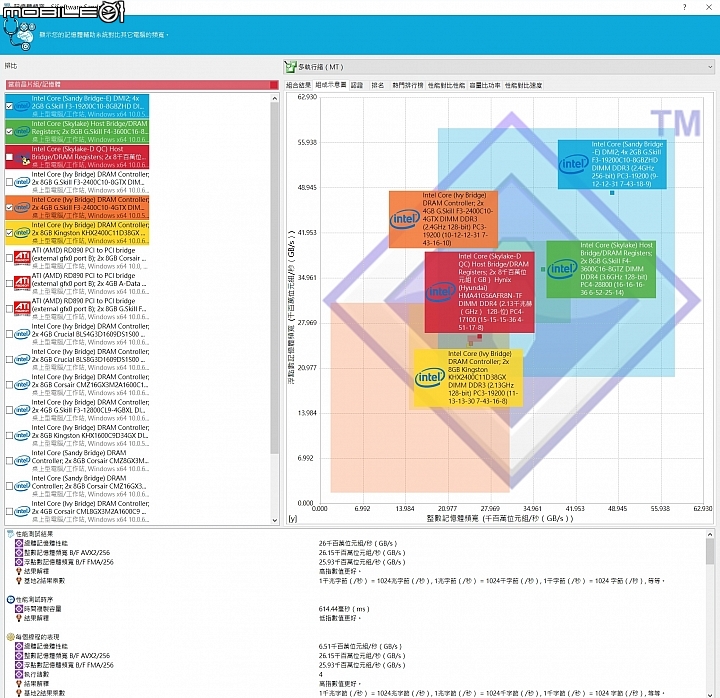Click the down arrow of the results panel scrollbar
Viewport: 720px width, 698px height.
pyautogui.click(x=710, y=693)
